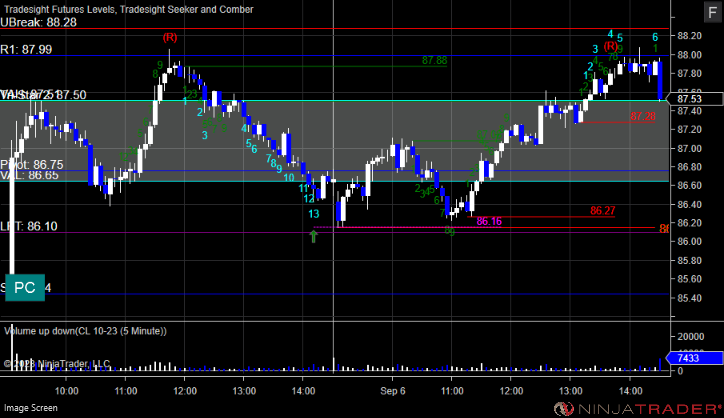Image resolution: width=724 pixels, height=418 pixels.
Task: Click the teal PC button
Action: click(x=25, y=287)
